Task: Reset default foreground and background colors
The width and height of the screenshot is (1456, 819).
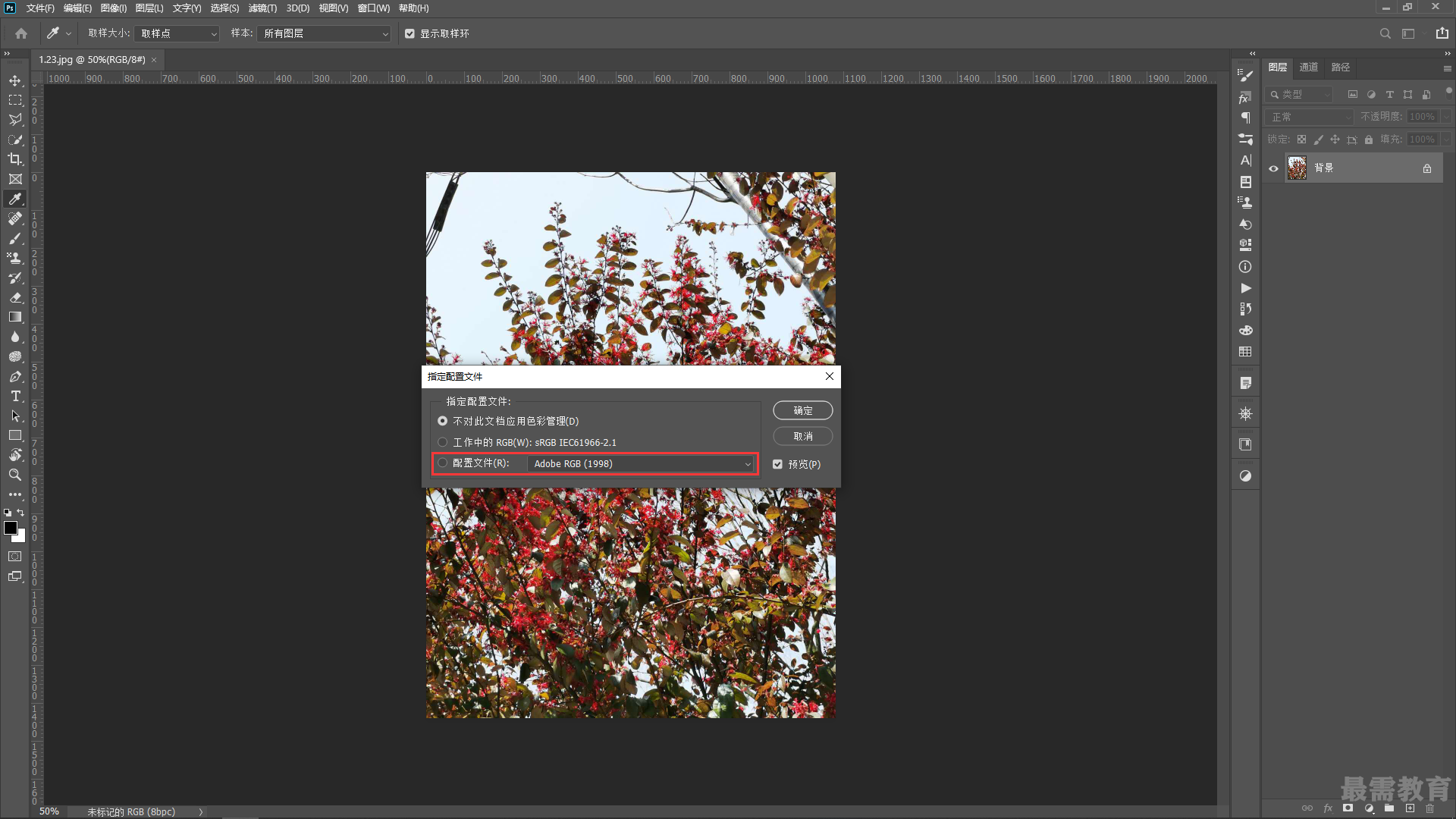Action: (x=8, y=513)
